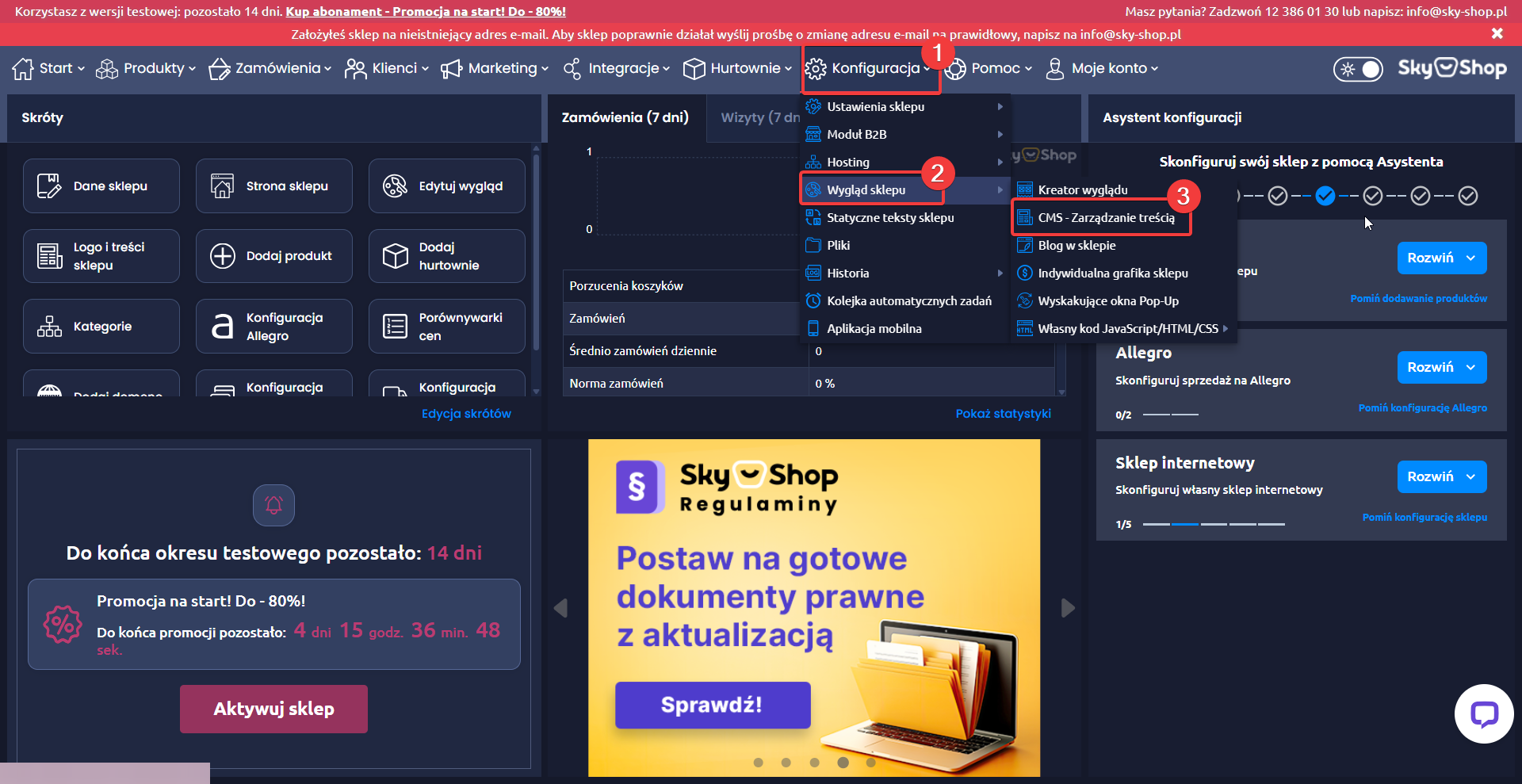Open the live chat bubble icon
Image resolution: width=1522 pixels, height=784 pixels.
[x=1484, y=713]
